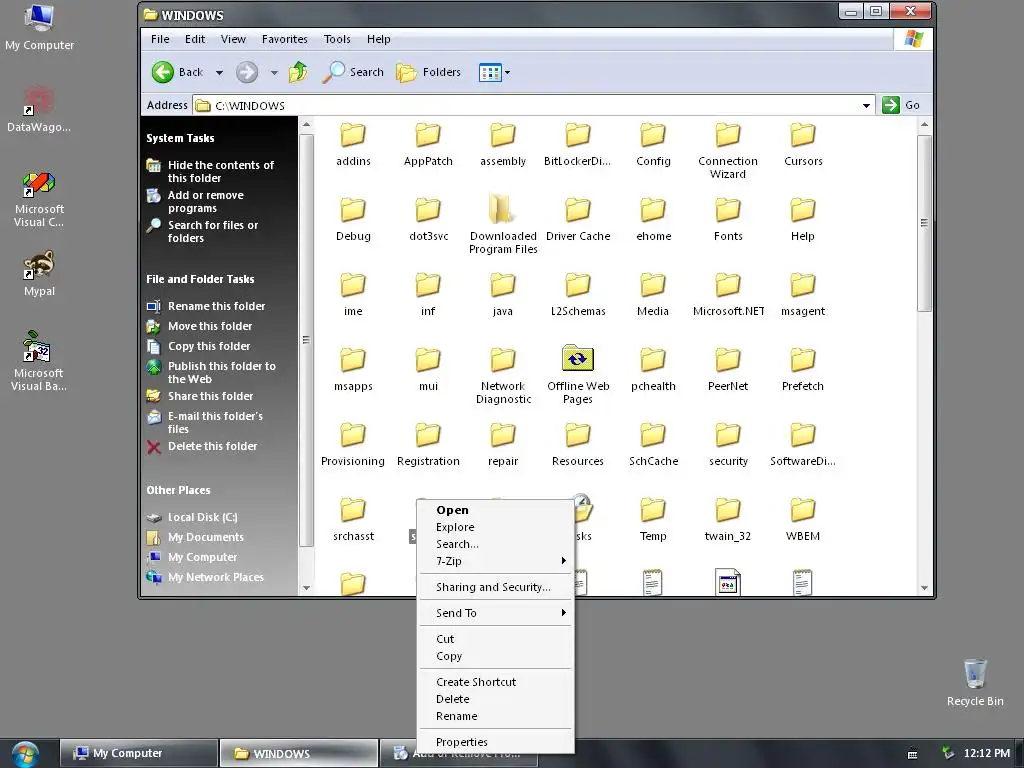Choose Open from the context menu
The height and width of the screenshot is (768, 1024).
[496, 510]
